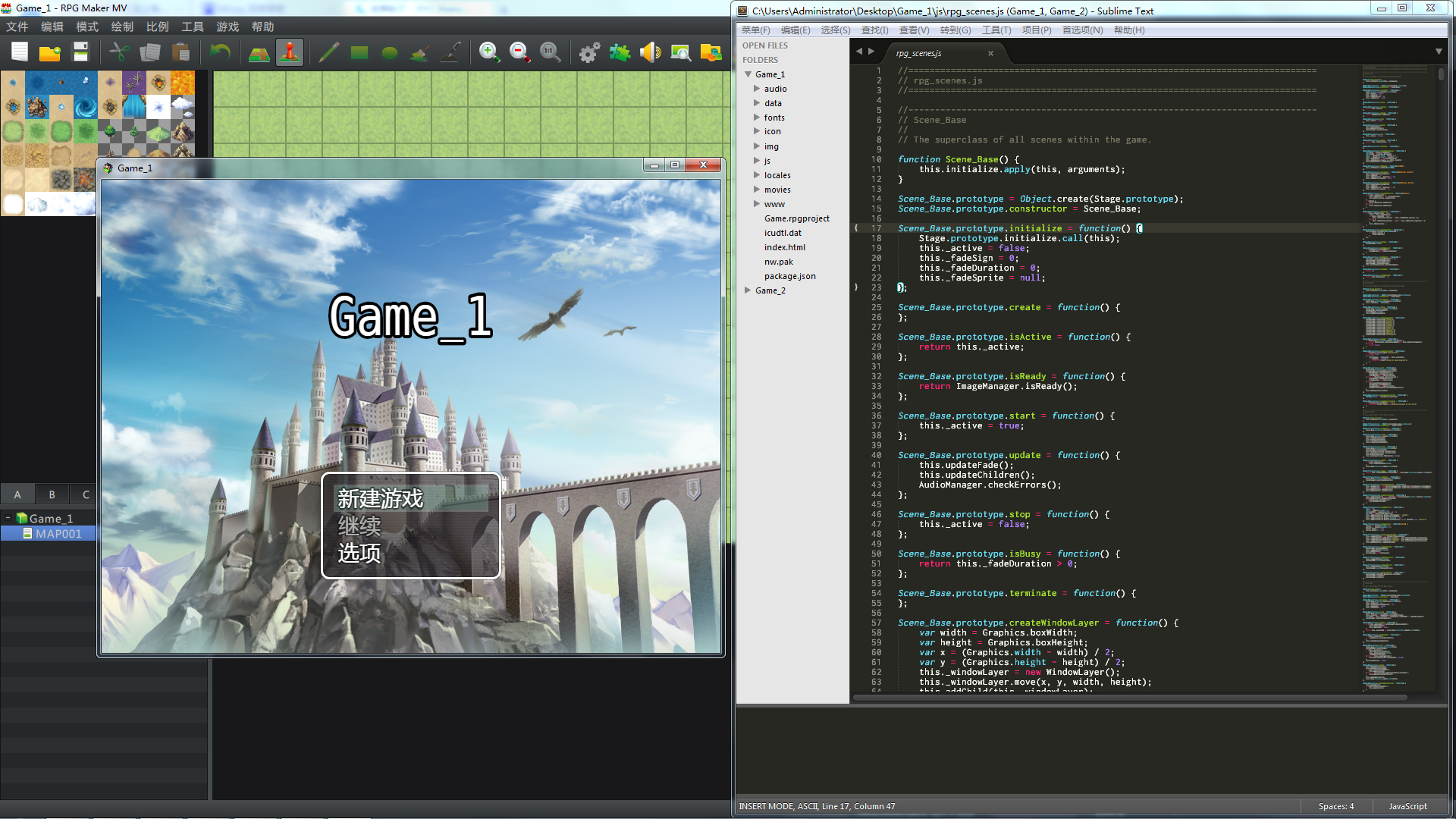Click the Zoom In magnifier icon
The width and height of the screenshot is (1456, 819).
pyautogui.click(x=489, y=52)
